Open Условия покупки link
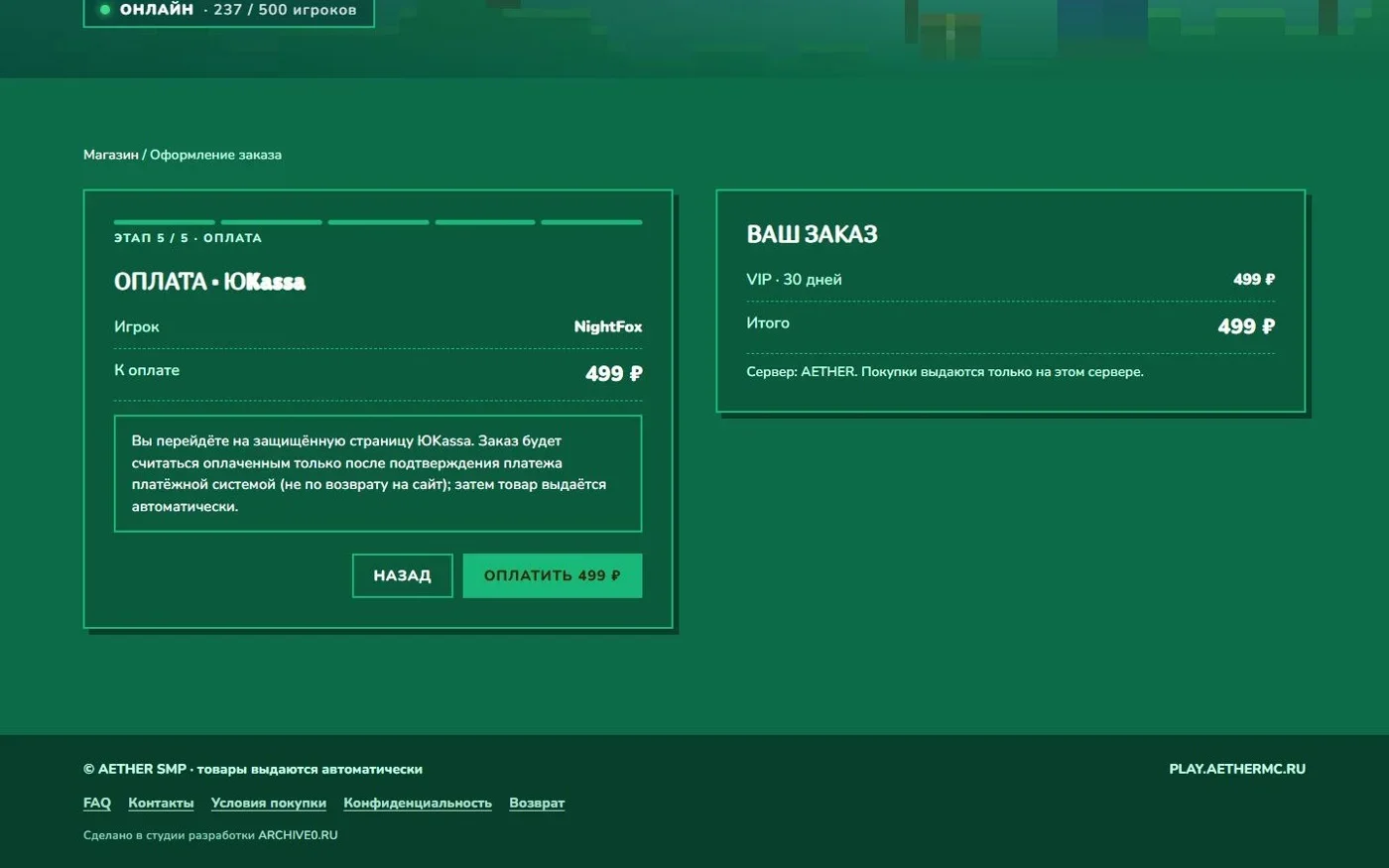Screen dimensions: 1389x868 tap(269, 803)
